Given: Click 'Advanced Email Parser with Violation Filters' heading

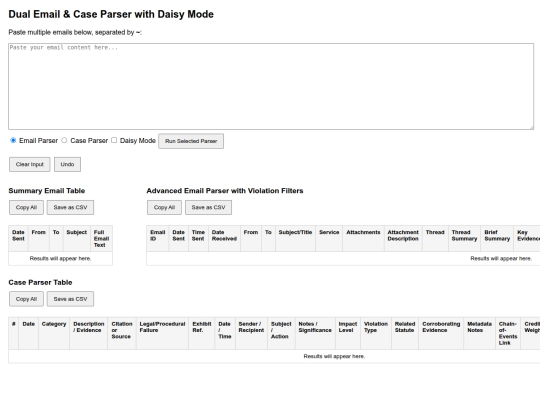Looking at the screenshot, I should (225, 191).
